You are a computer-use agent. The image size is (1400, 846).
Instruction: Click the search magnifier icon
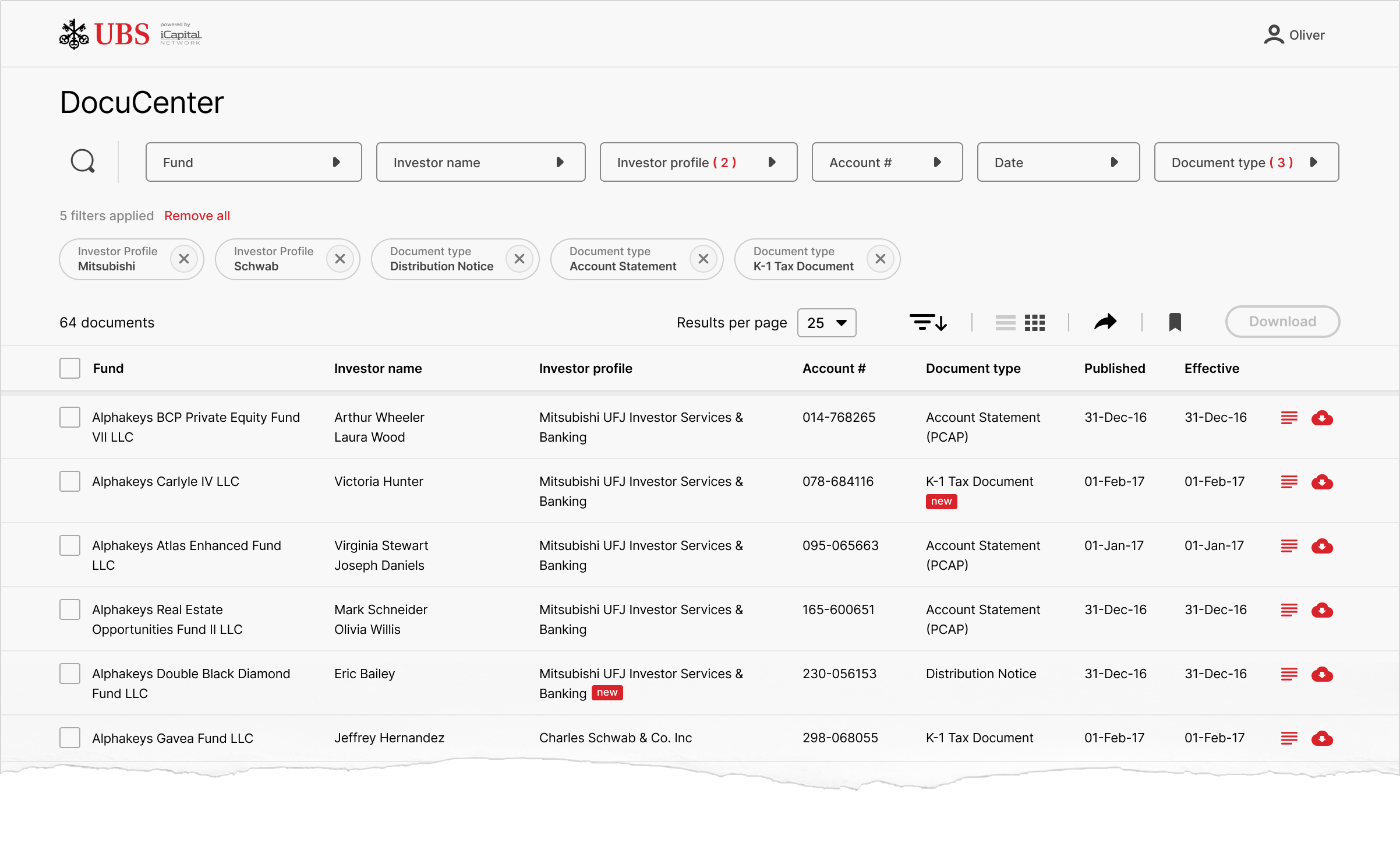click(83, 161)
